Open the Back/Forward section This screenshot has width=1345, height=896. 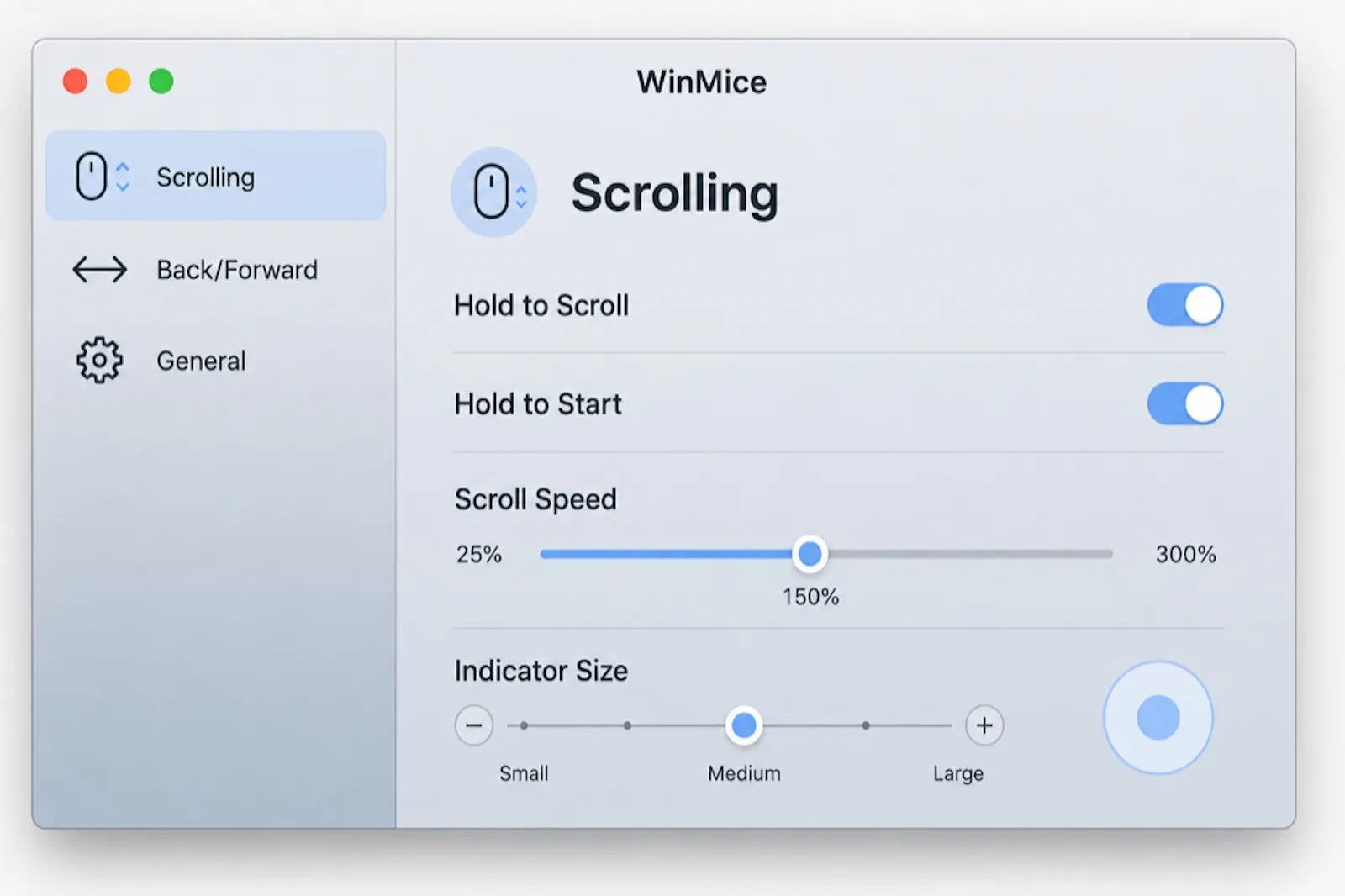click(215, 270)
